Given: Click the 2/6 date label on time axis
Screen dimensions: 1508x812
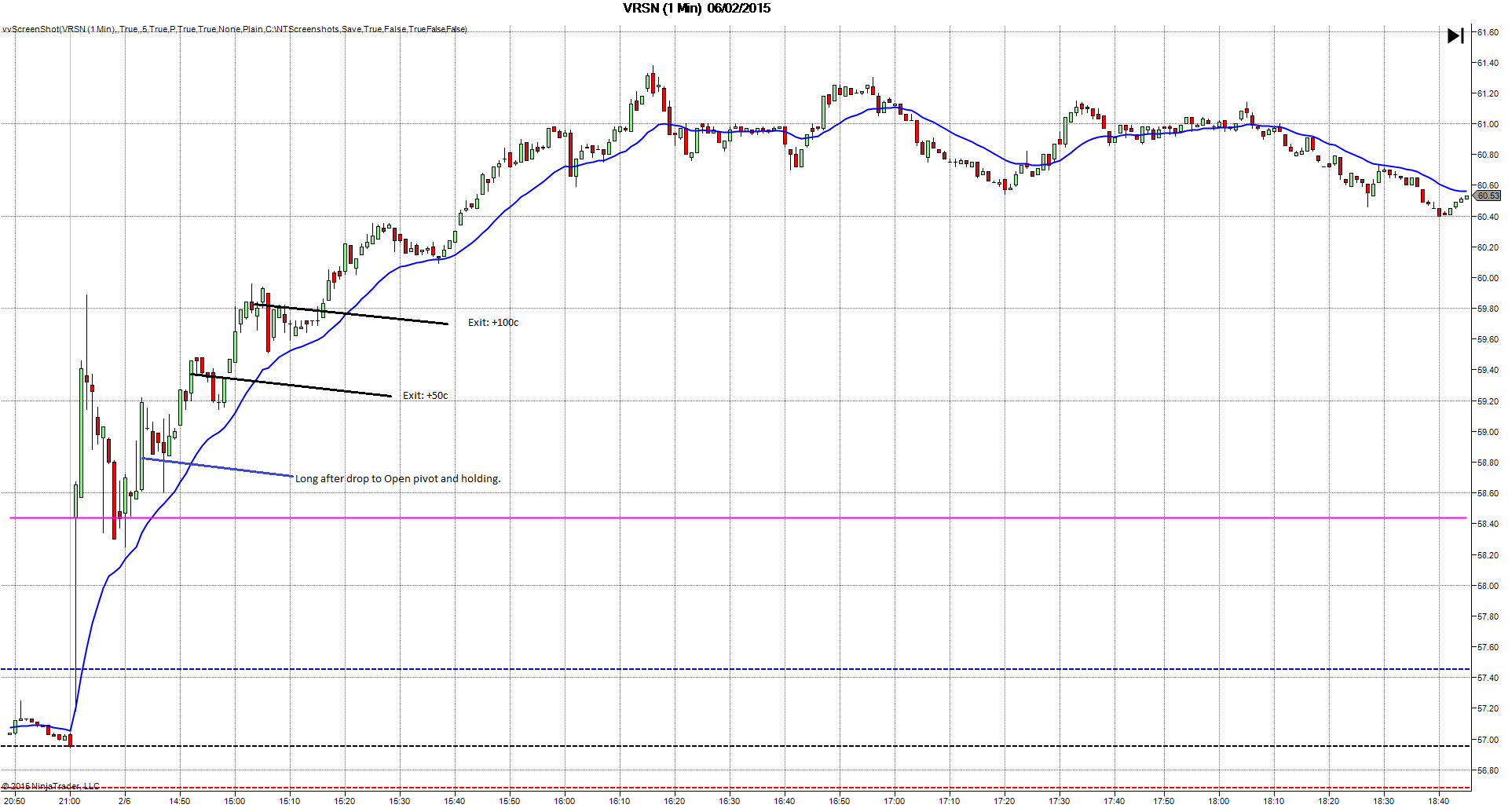Looking at the screenshot, I should [124, 801].
